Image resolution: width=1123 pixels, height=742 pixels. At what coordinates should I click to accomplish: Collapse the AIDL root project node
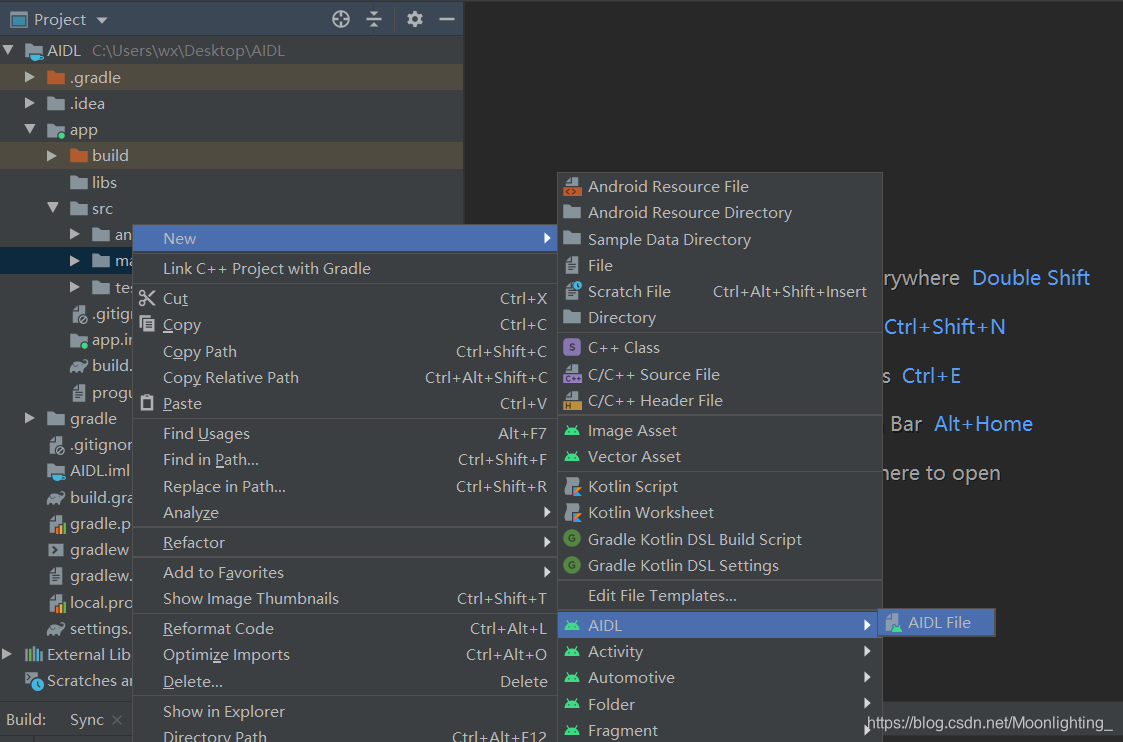[x=8, y=50]
